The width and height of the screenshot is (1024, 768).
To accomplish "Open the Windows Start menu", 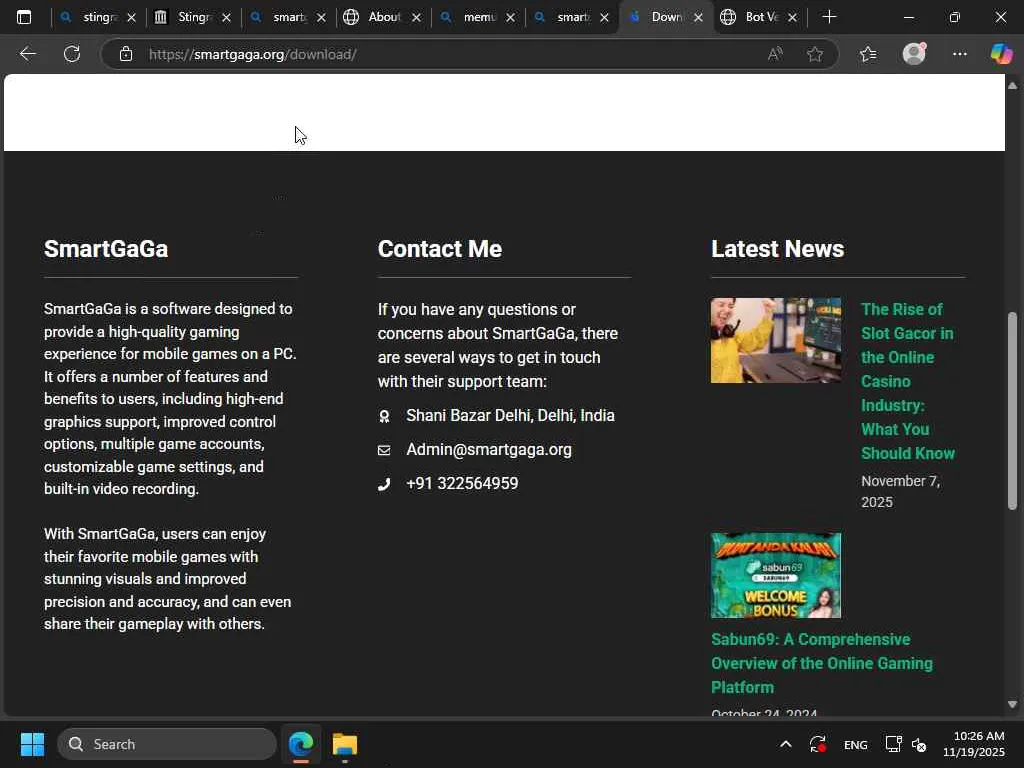I will tap(32, 744).
